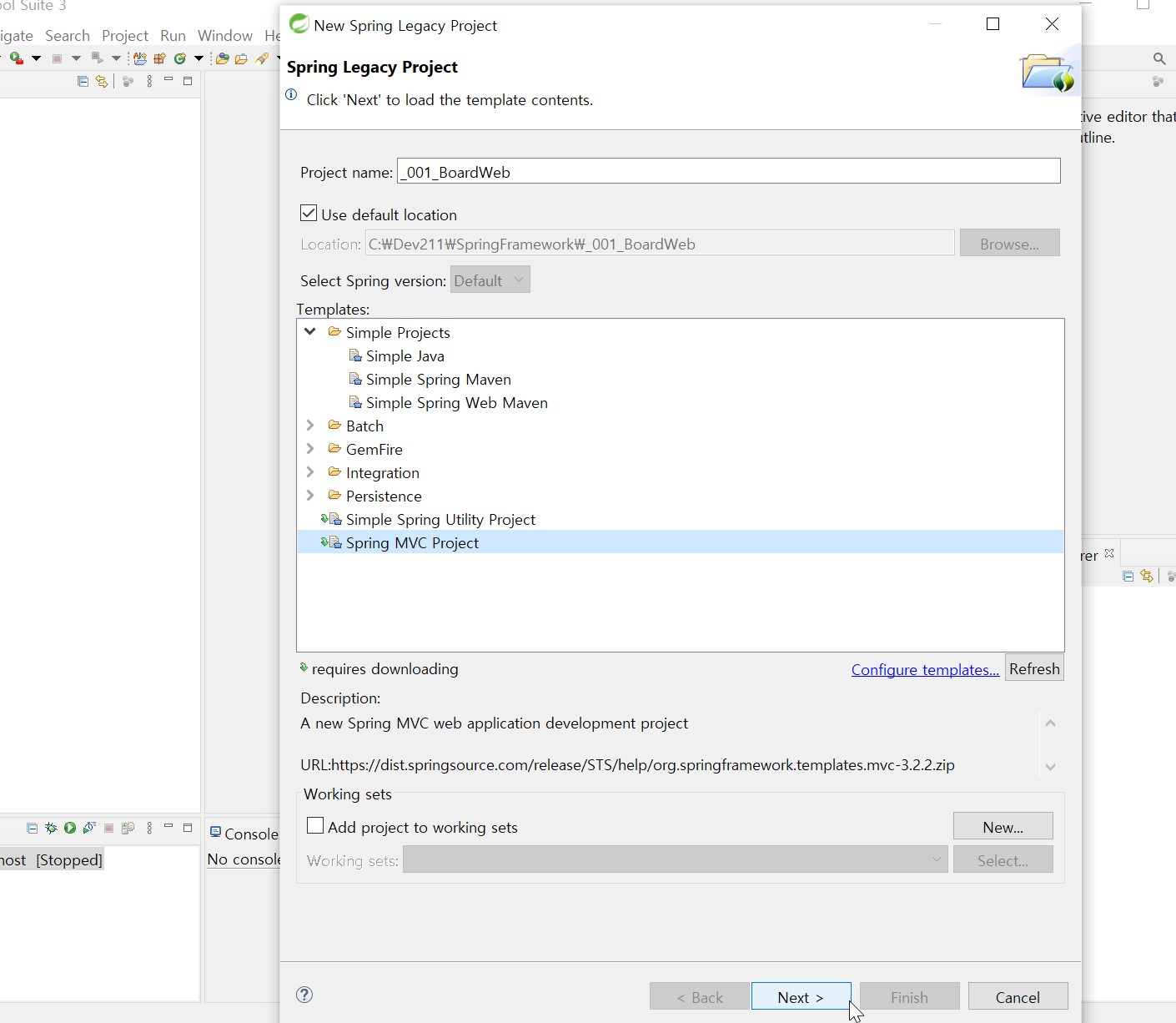Open the Navigate menu
This screenshot has width=1176, height=1023.
16,36
